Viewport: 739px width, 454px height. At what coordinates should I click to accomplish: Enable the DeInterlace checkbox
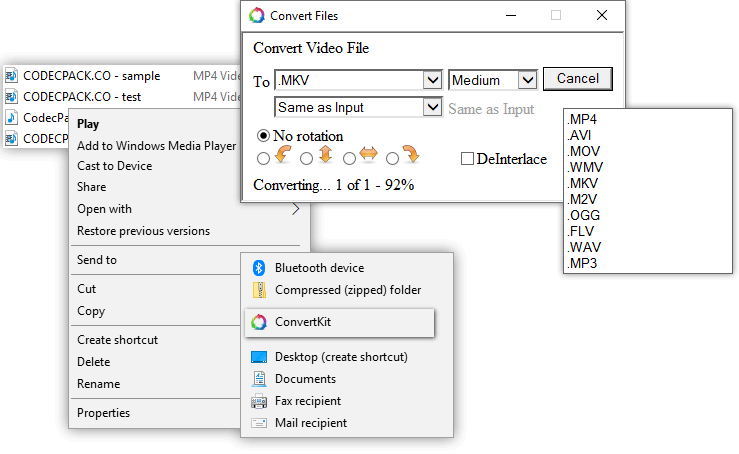pos(467,159)
